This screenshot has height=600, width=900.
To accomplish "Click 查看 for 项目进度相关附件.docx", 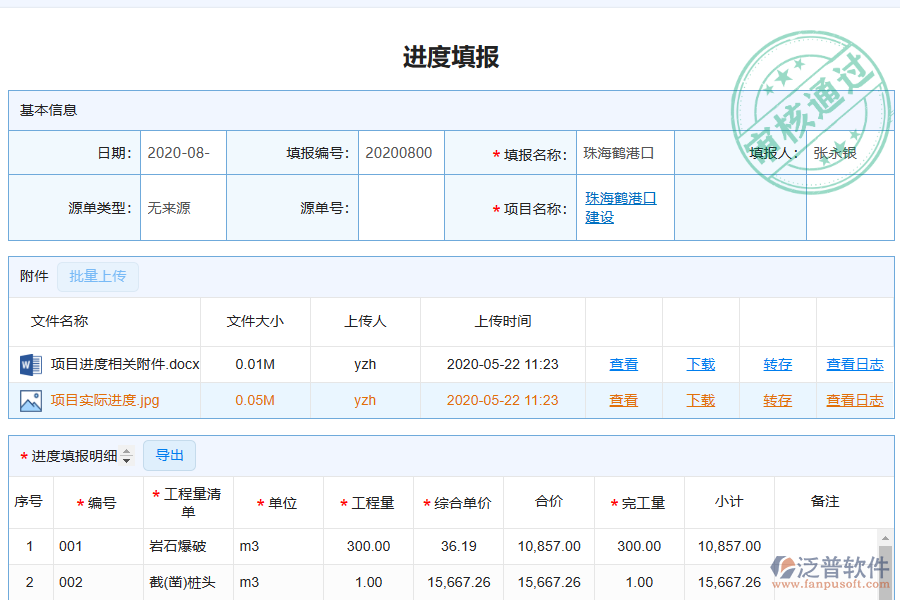I will 623,364.
